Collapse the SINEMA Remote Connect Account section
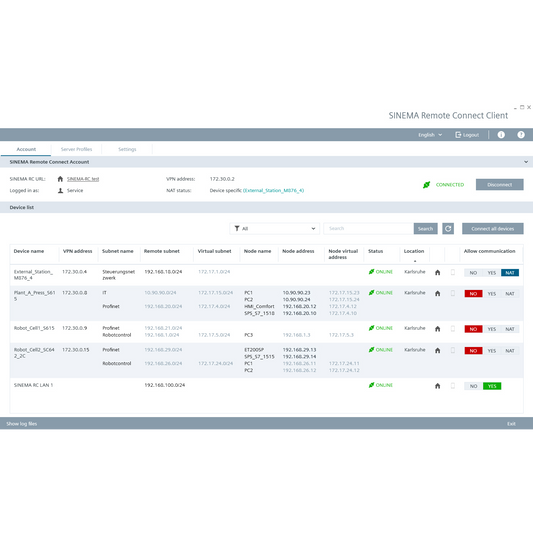Viewport: 533px width, 533px height. [526, 162]
